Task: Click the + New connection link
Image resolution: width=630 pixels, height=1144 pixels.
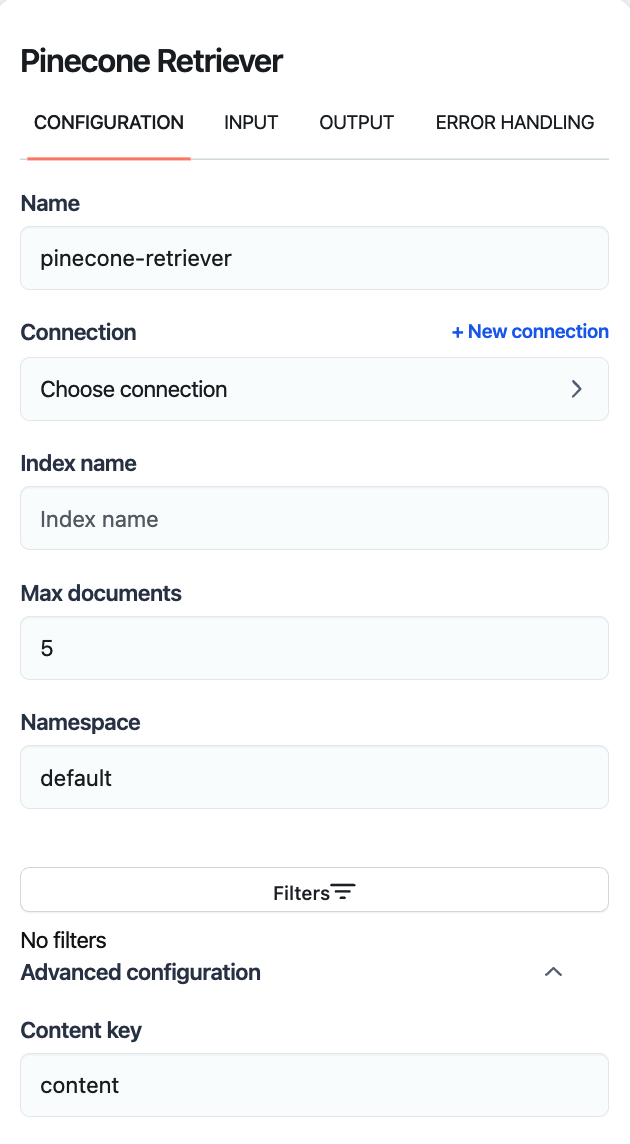Action: coord(530,331)
